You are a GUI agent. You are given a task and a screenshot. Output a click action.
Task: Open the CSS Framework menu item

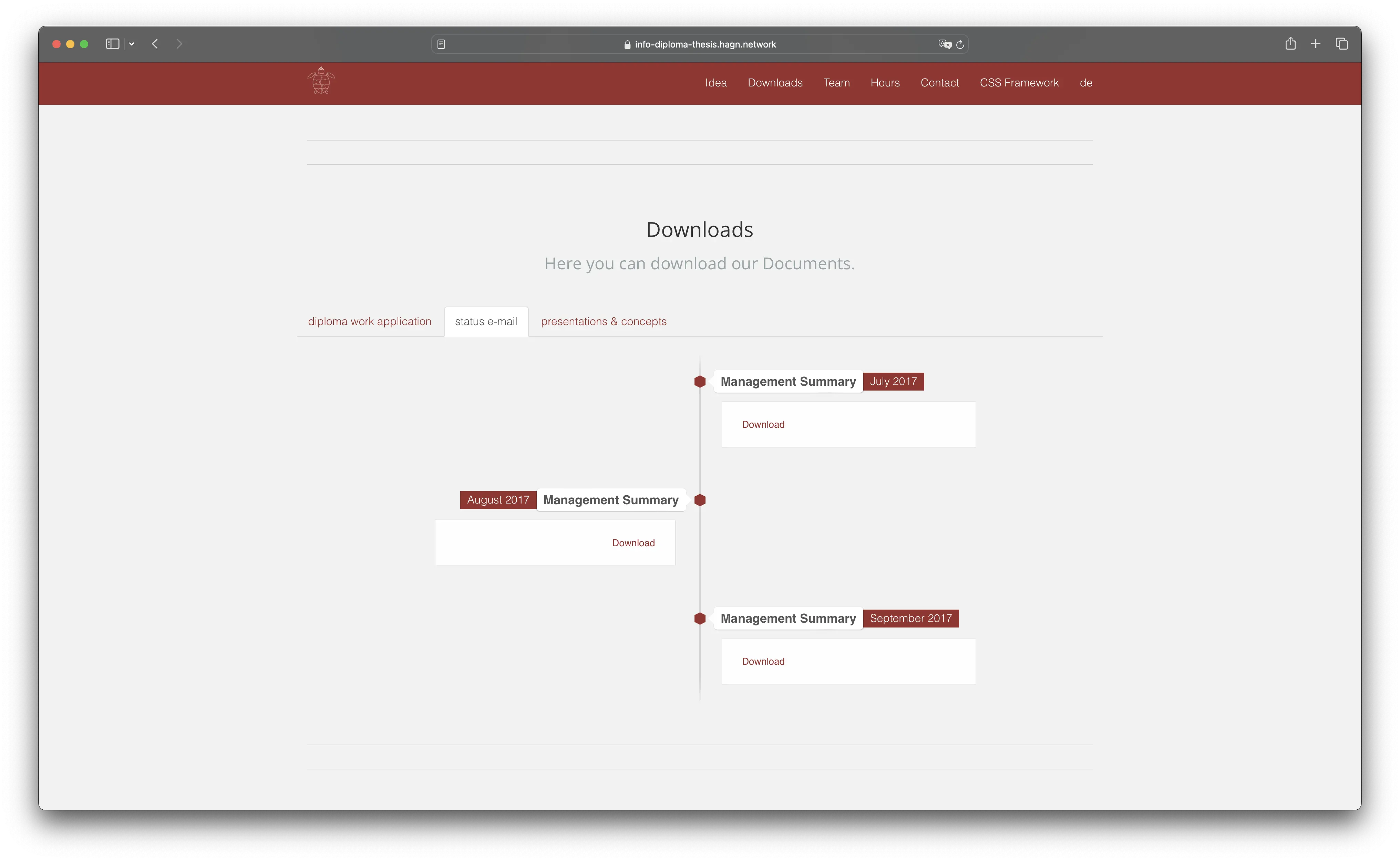(x=1019, y=83)
